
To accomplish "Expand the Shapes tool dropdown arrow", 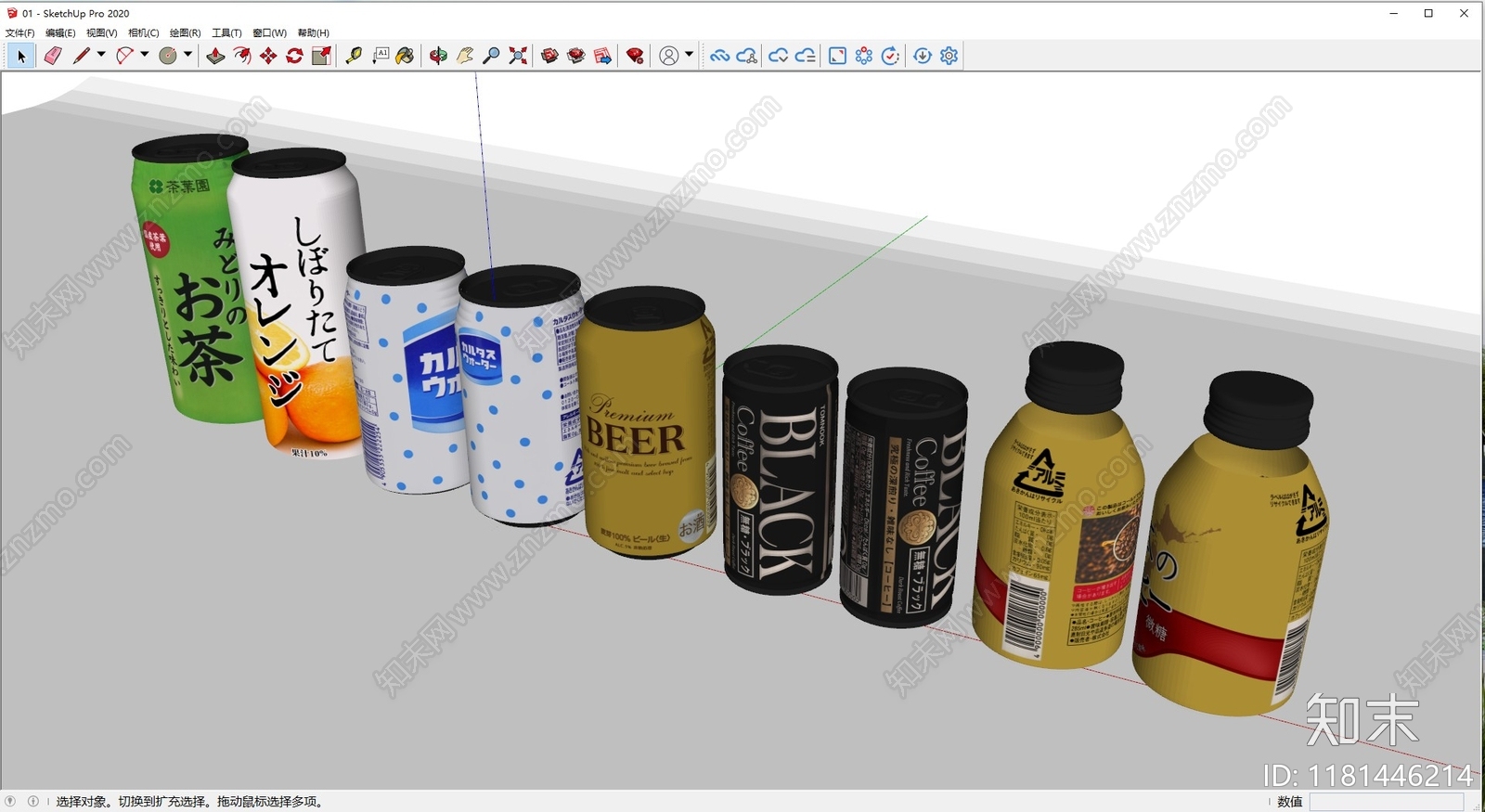I will [x=187, y=55].
